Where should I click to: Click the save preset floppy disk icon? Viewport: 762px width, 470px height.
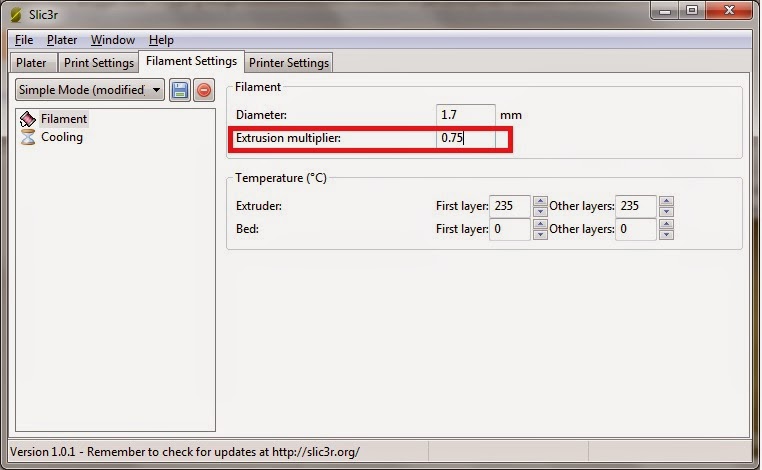click(x=180, y=90)
